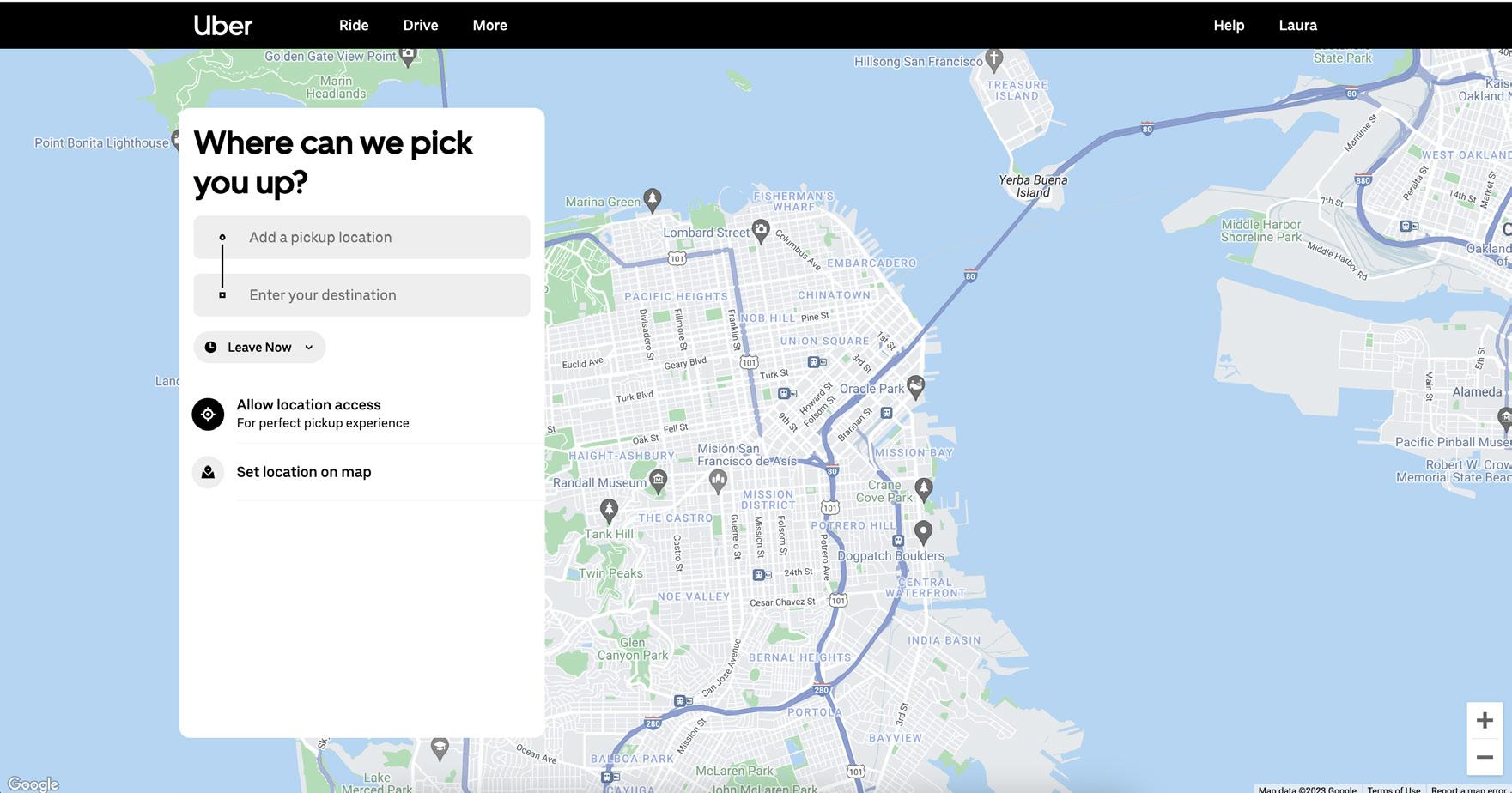Viewport: 1512px width, 793px height.
Task: Click the Fisherman's Wharf map label
Action: pyautogui.click(x=793, y=202)
